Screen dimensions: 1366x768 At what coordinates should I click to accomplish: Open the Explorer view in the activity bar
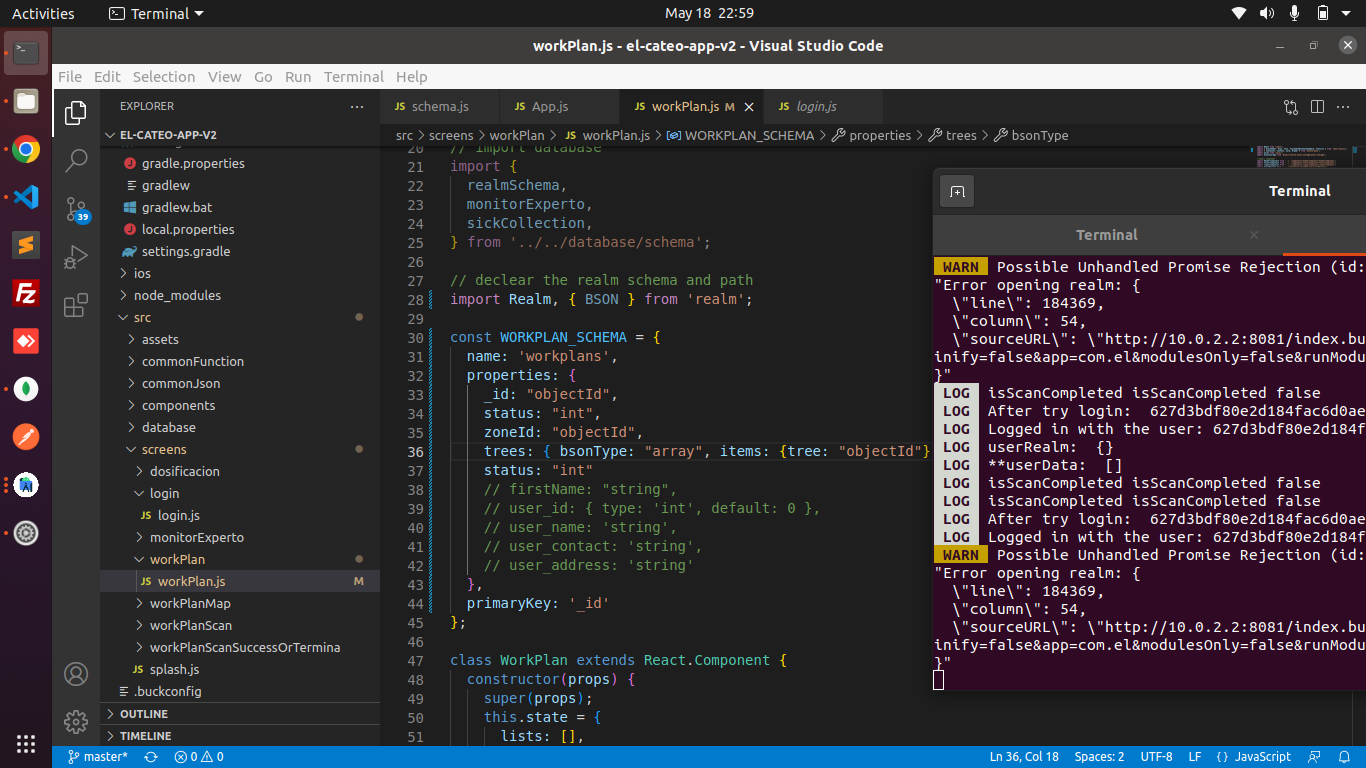click(x=76, y=113)
